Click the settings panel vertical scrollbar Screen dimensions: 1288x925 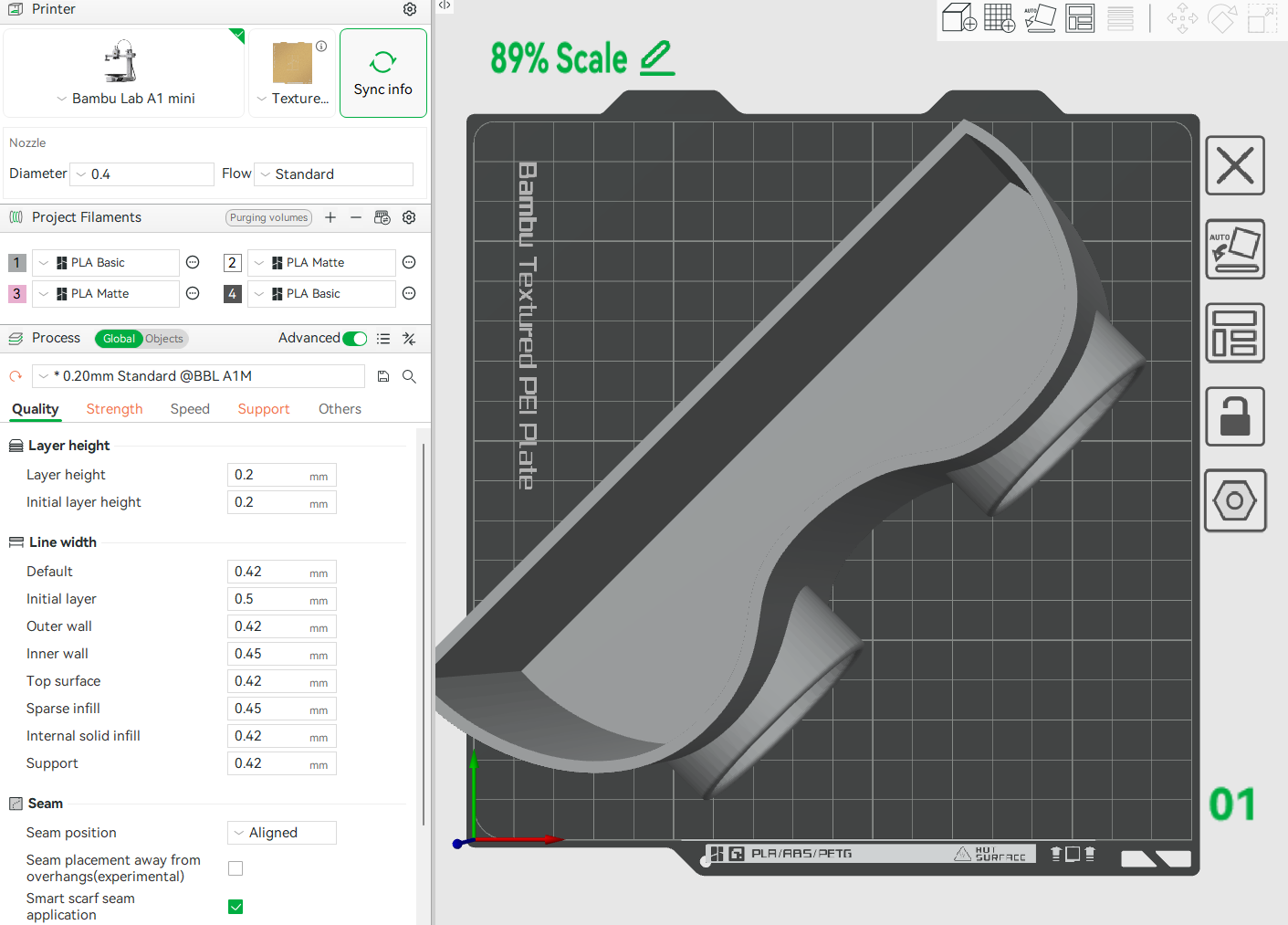point(424,635)
